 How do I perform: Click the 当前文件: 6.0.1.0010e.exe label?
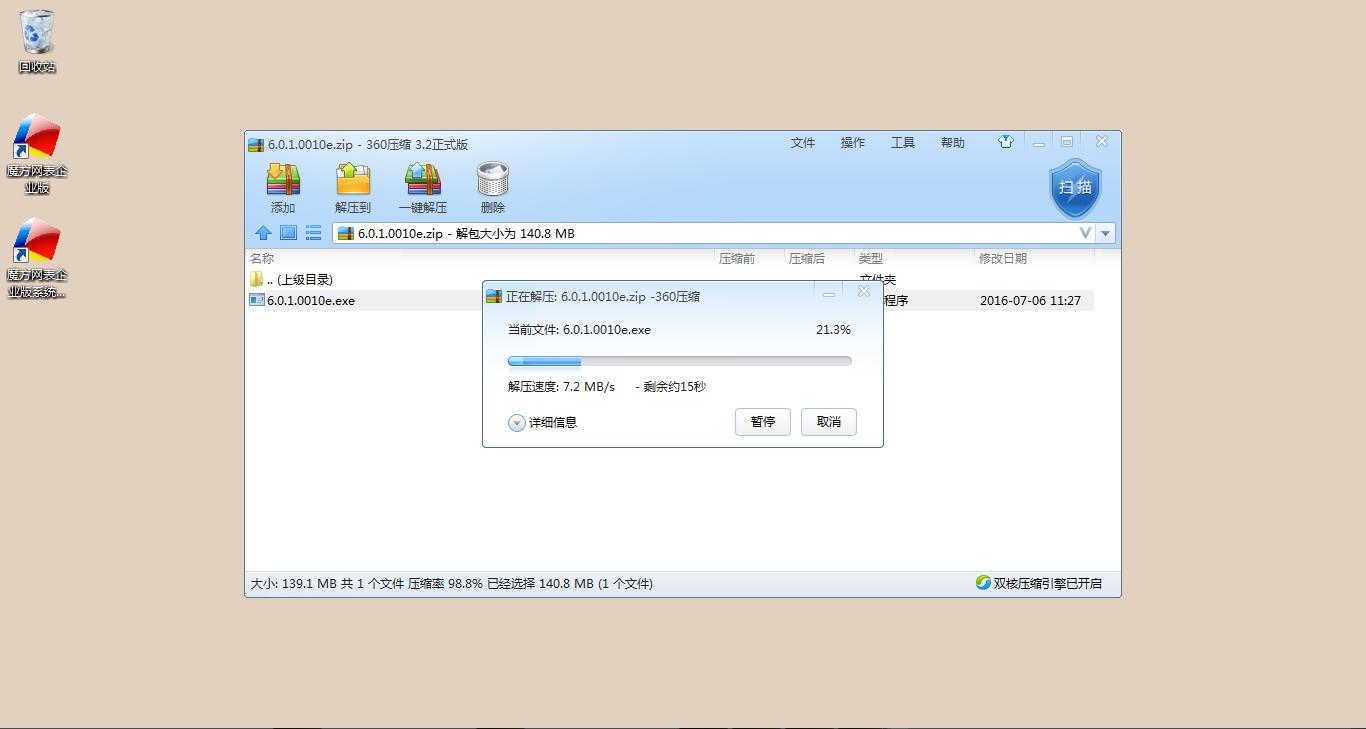tap(579, 330)
